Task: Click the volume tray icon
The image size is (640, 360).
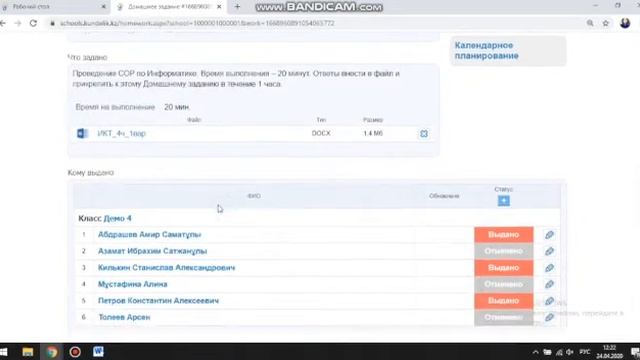Action: (570, 352)
